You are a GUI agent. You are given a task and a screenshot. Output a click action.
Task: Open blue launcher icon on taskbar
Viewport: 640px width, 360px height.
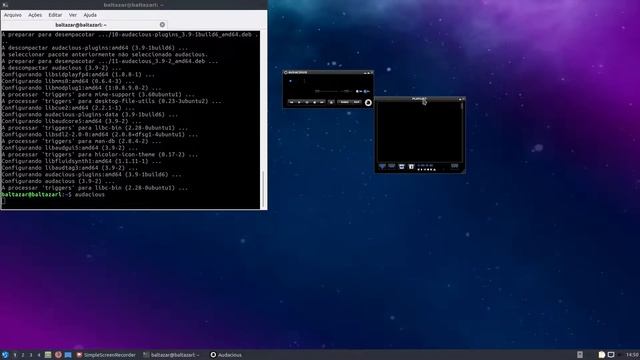point(68,355)
